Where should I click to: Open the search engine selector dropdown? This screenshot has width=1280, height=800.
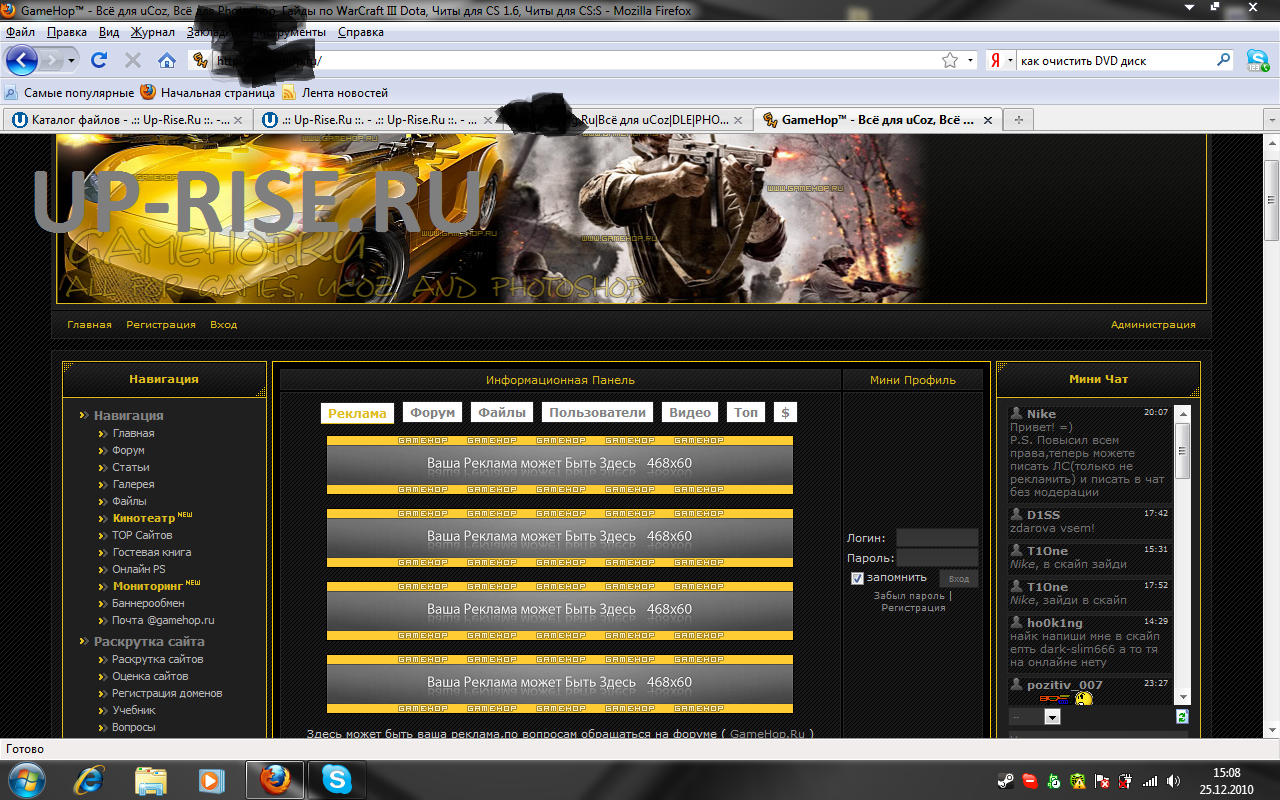pos(1009,60)
